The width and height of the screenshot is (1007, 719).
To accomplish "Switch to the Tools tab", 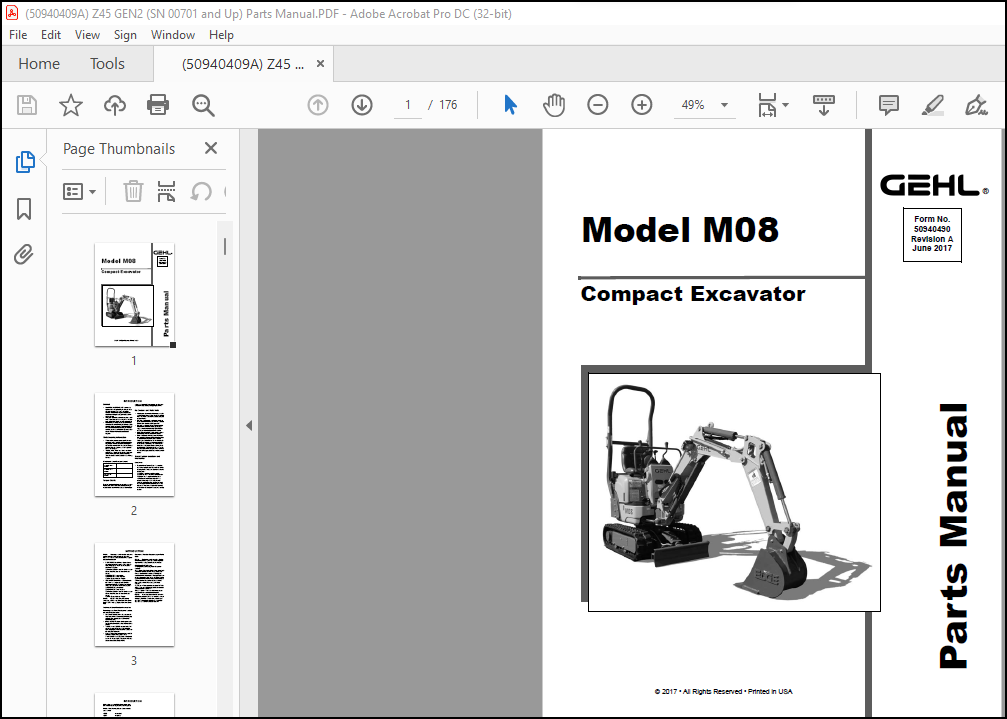I will [107, 64].
